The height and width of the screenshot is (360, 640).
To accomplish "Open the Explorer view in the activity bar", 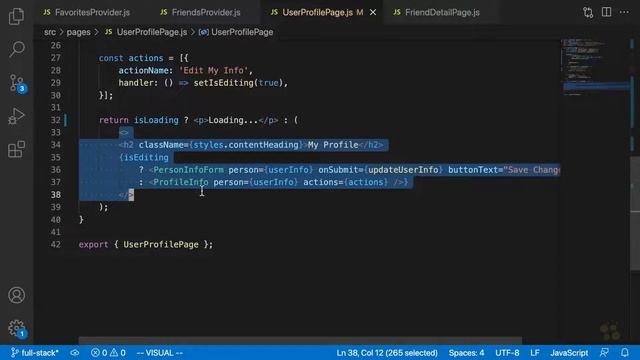I will tap(16, 16).
